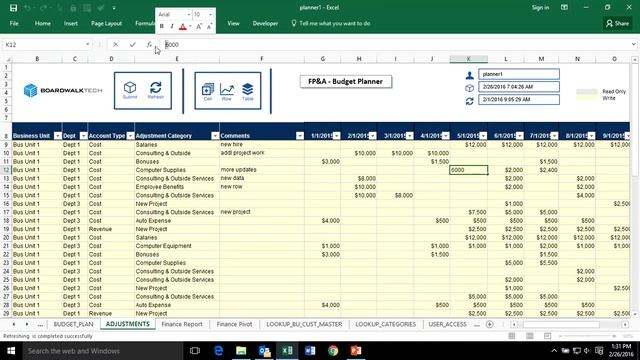
Task: Switch to the Home ribbon tab
Action: 42,23
